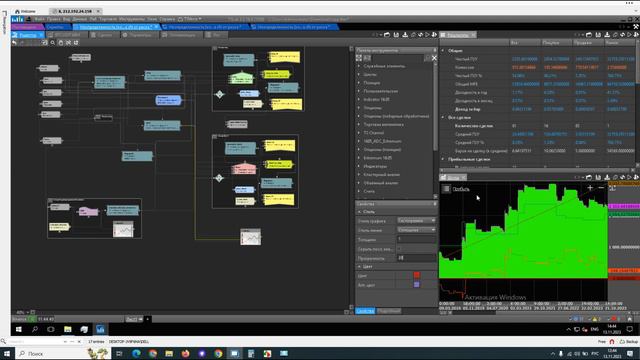Open the Торговля menu

[108, 19]
